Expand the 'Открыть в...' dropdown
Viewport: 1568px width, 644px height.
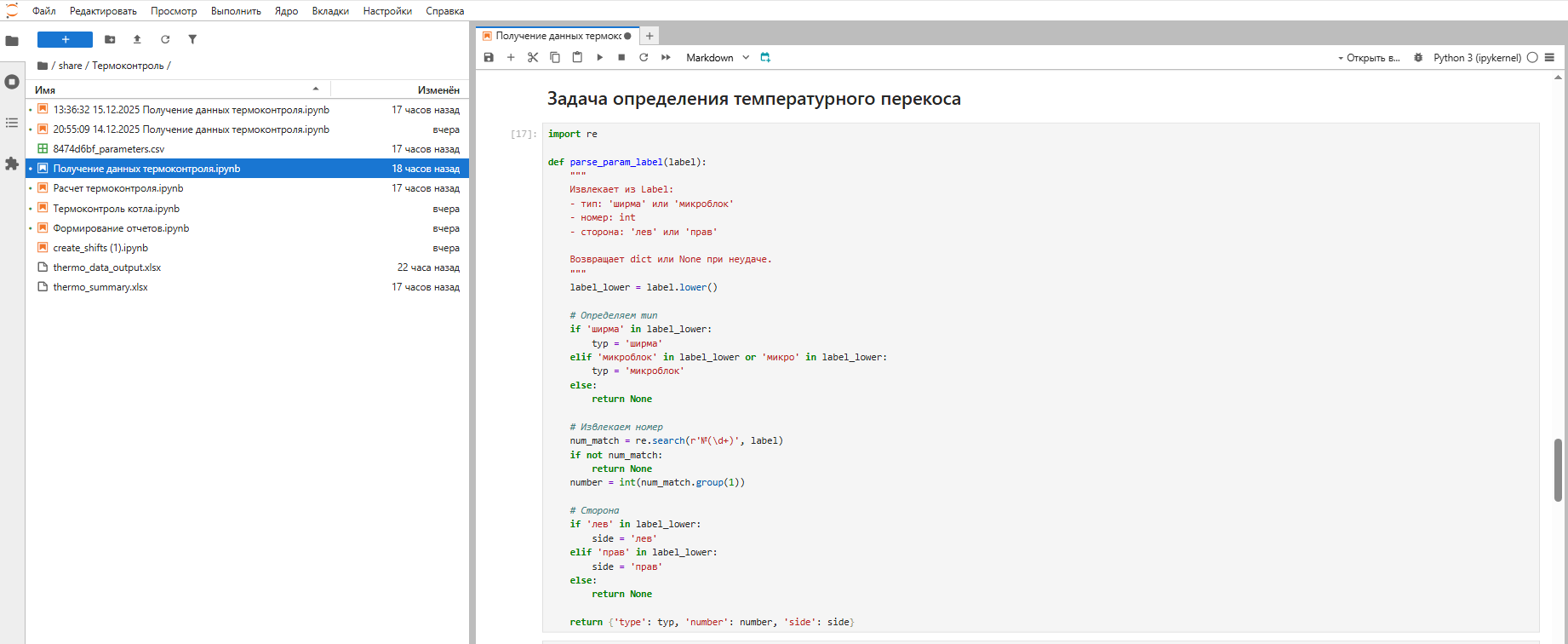(x=1368, y=58)
